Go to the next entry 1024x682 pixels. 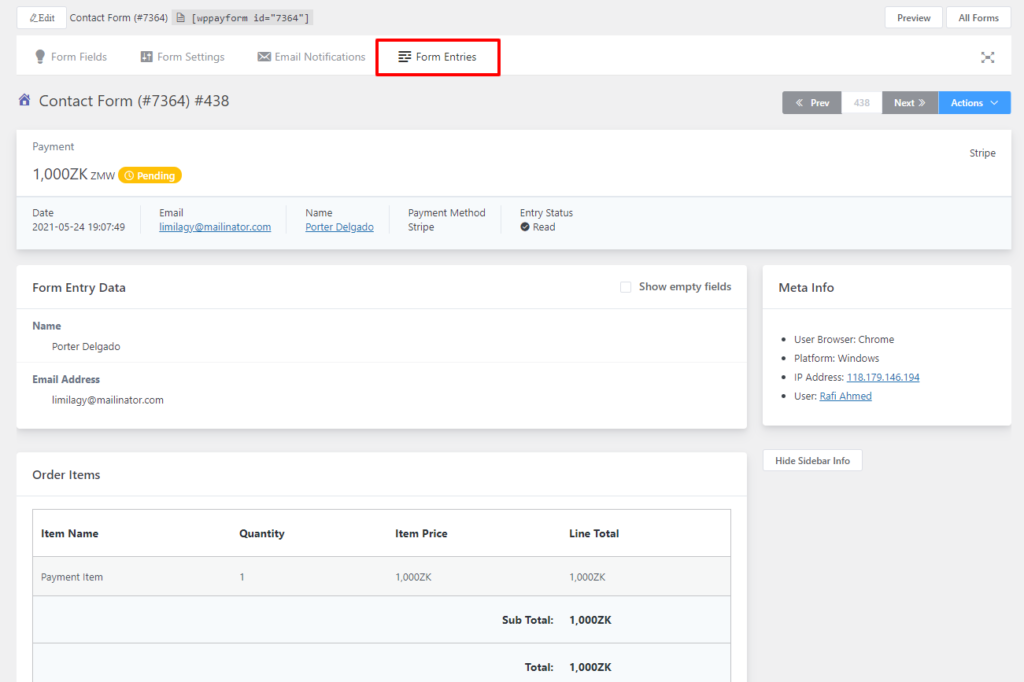click(x=909, y=103)
